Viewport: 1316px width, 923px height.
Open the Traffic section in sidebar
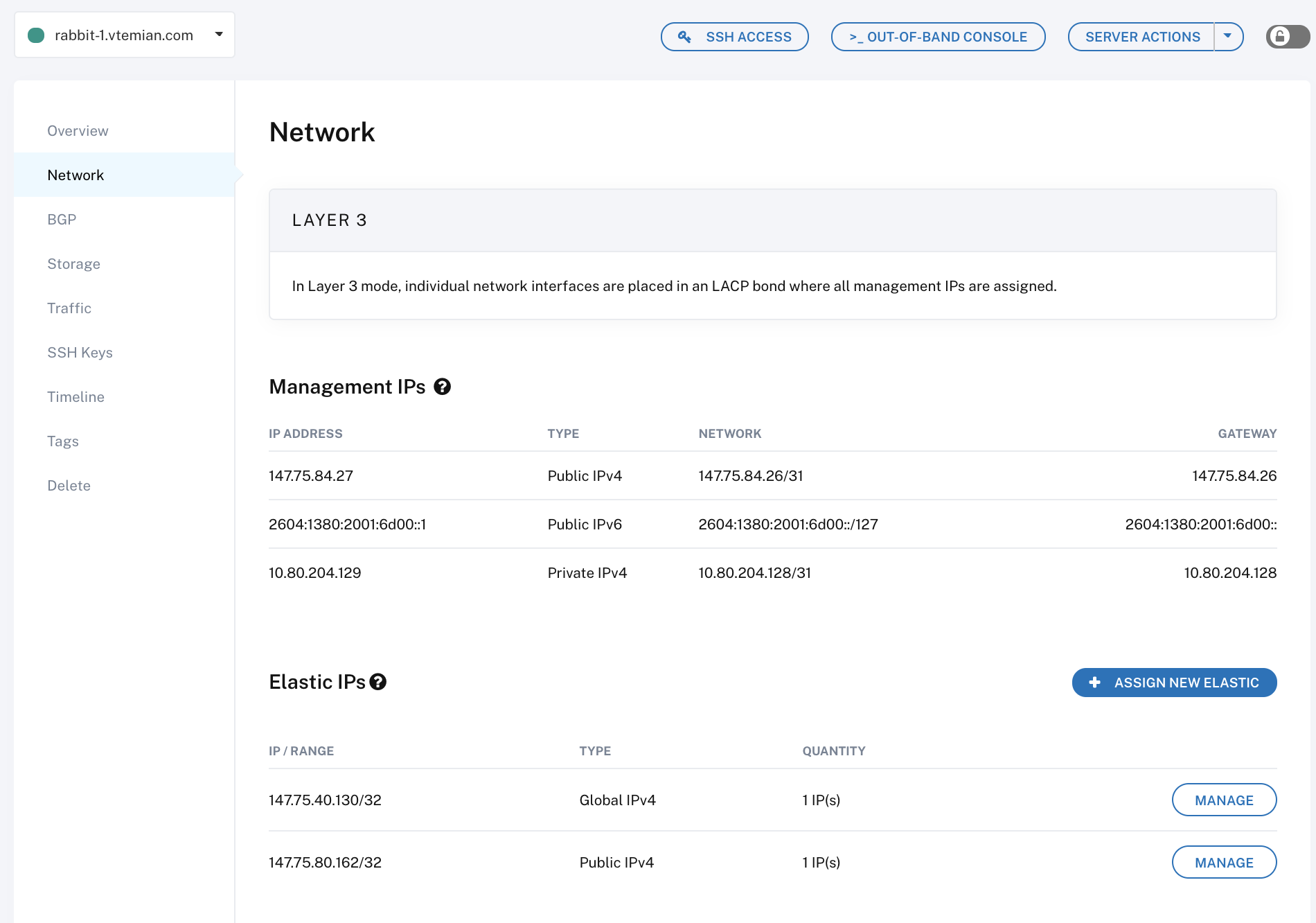pyautogui.click(x=69, y=308)
